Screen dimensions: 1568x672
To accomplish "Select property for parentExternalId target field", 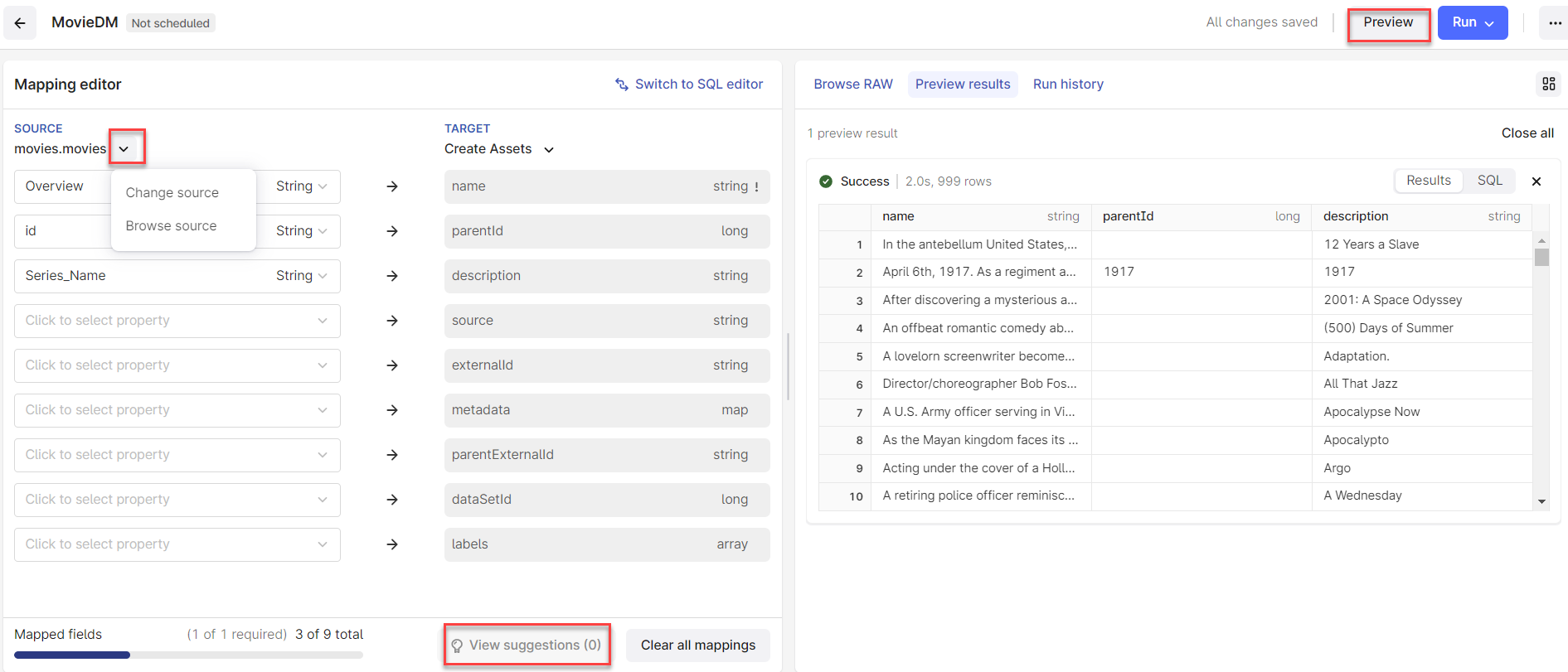I will coord(177,455).
